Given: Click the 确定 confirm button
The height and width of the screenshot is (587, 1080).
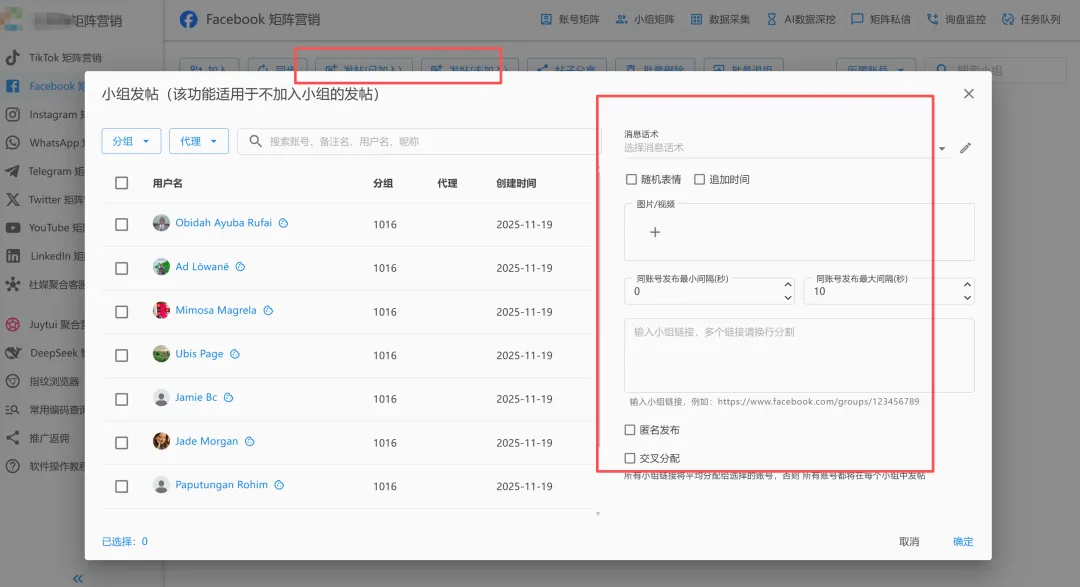Looking at the screenshot, I should [x=962, y=541].
